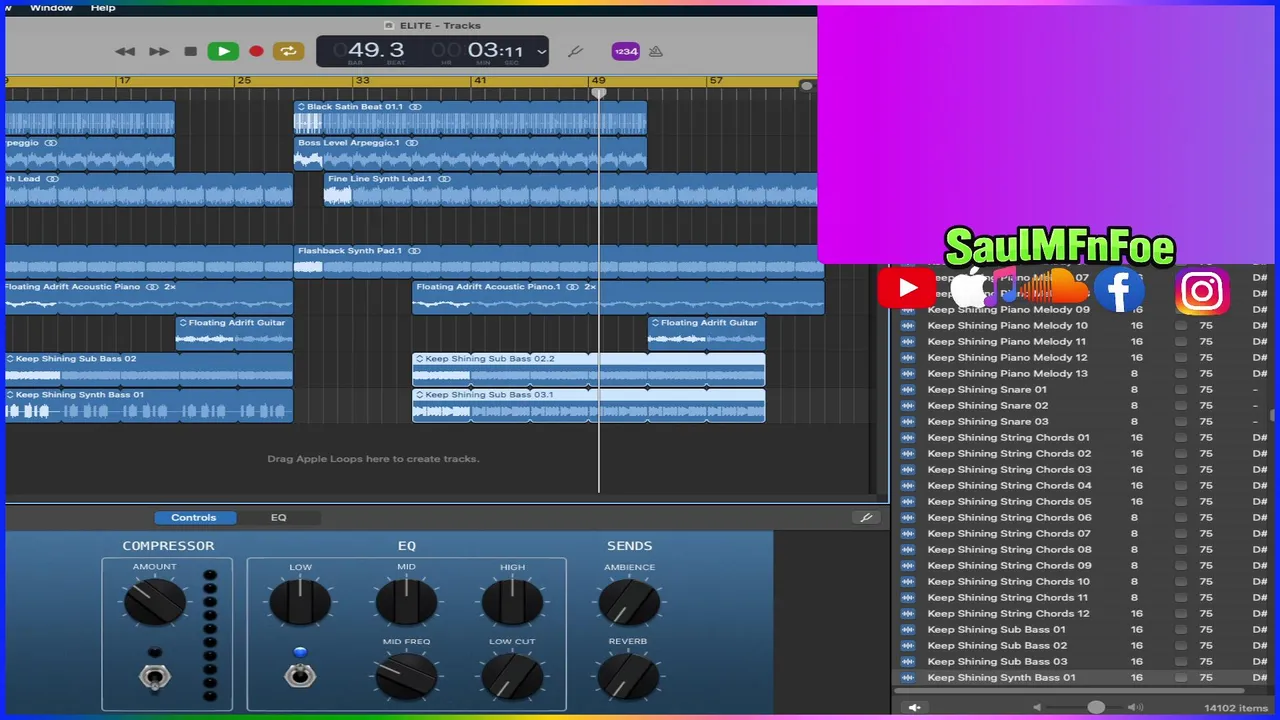This screenshot has width=1280, height=720.
Task: Click waveform icon for Keep Shining Piano Melody 13
Action: 908,373
